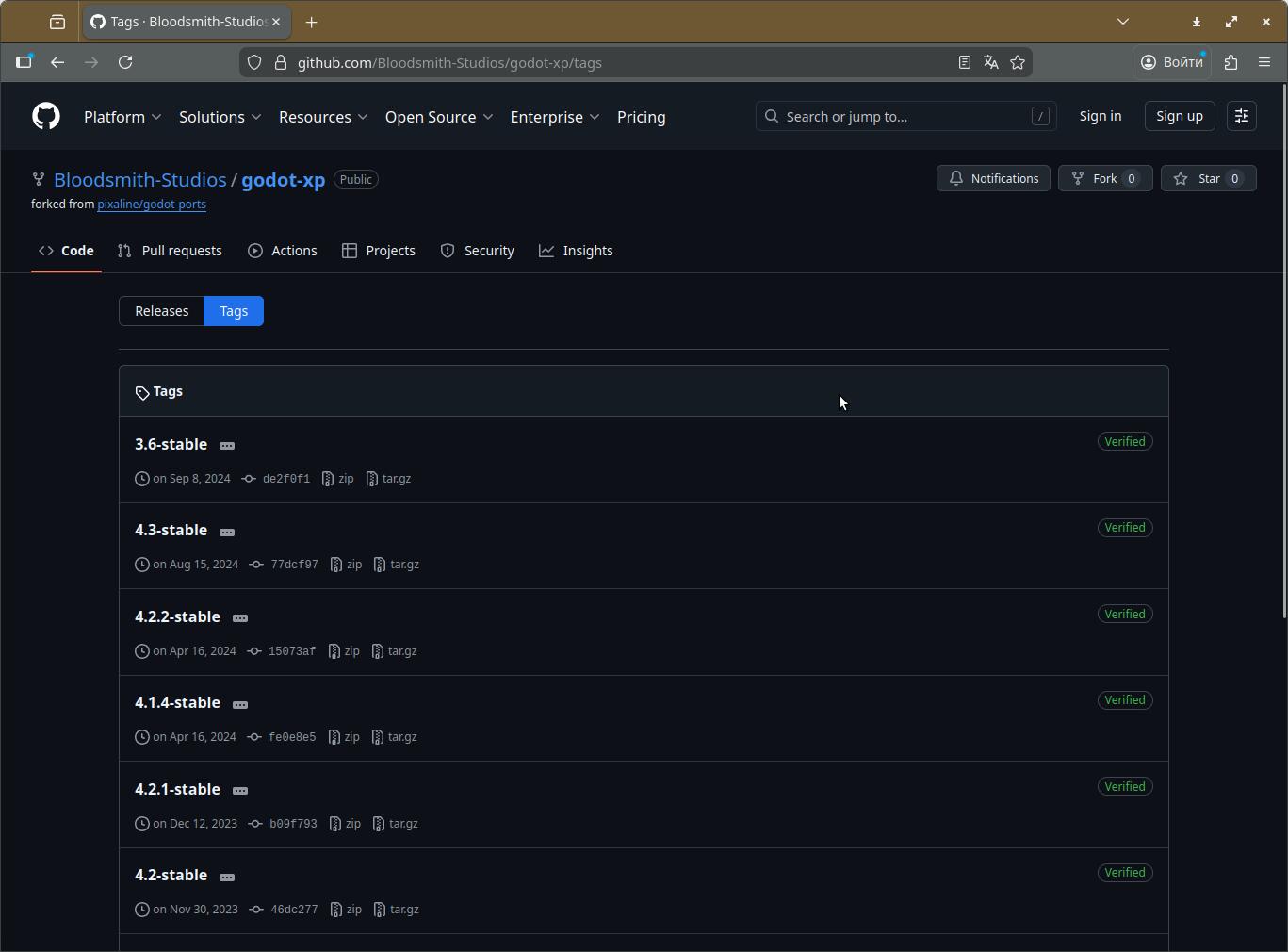
Task: Go back using the browser back arrow
Action: (x=57, y=62)
